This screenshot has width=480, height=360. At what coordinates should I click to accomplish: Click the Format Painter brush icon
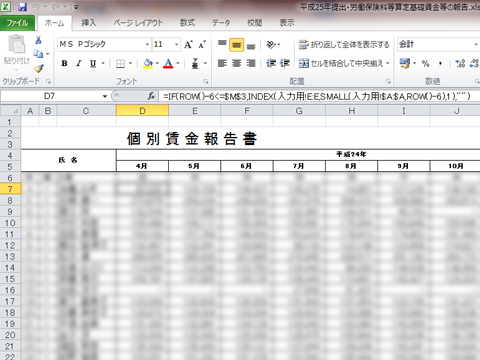(39, 68)
